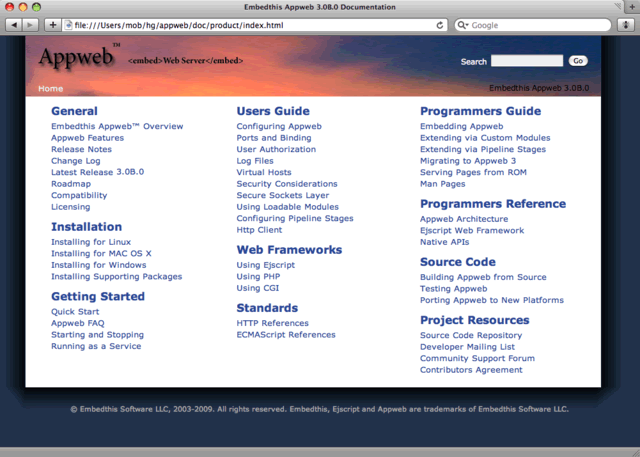Click the reload icon in address bar
The image size is (640, 457).
(x=440, y=24)
